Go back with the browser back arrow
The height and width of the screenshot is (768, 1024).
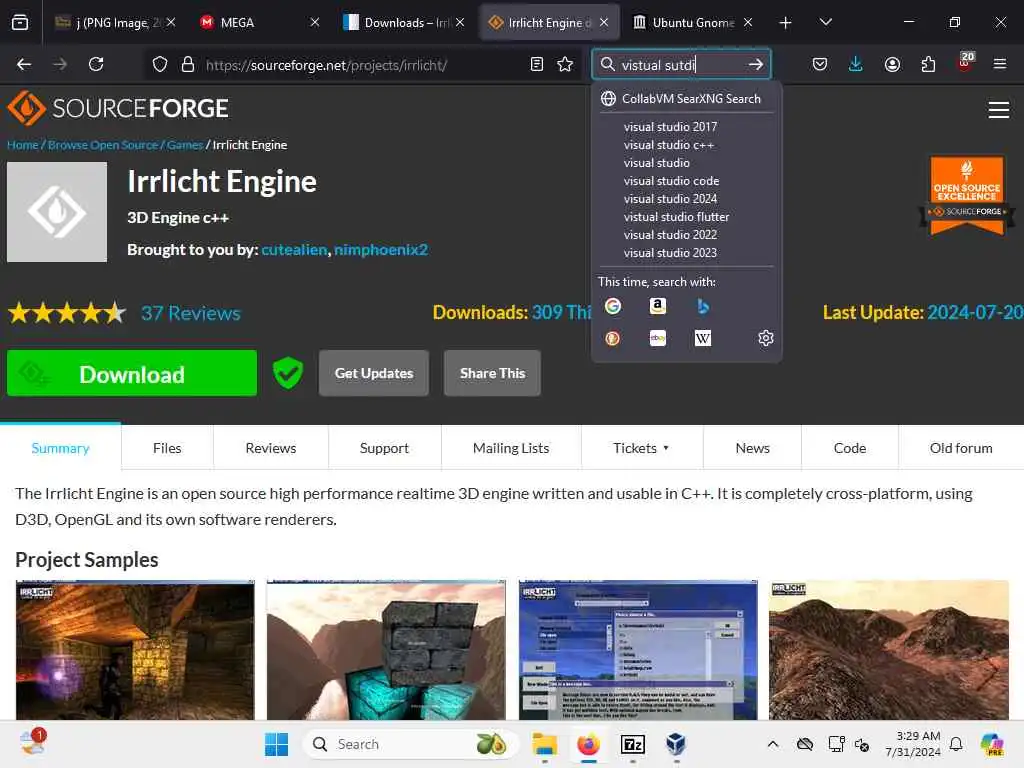point(24,64)
